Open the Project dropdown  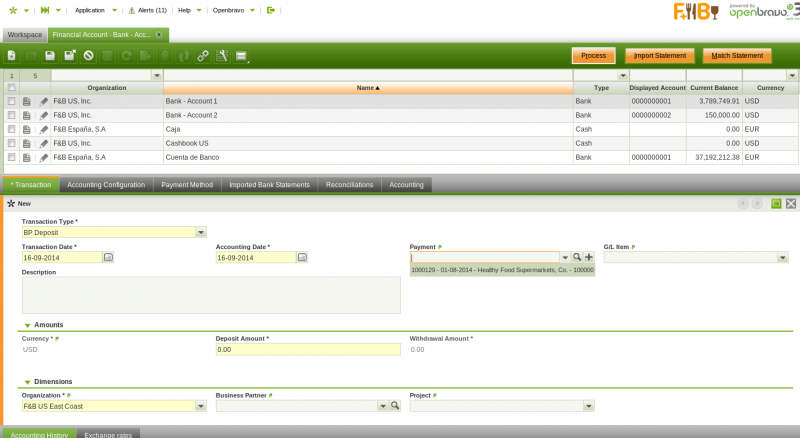(589, 406)
